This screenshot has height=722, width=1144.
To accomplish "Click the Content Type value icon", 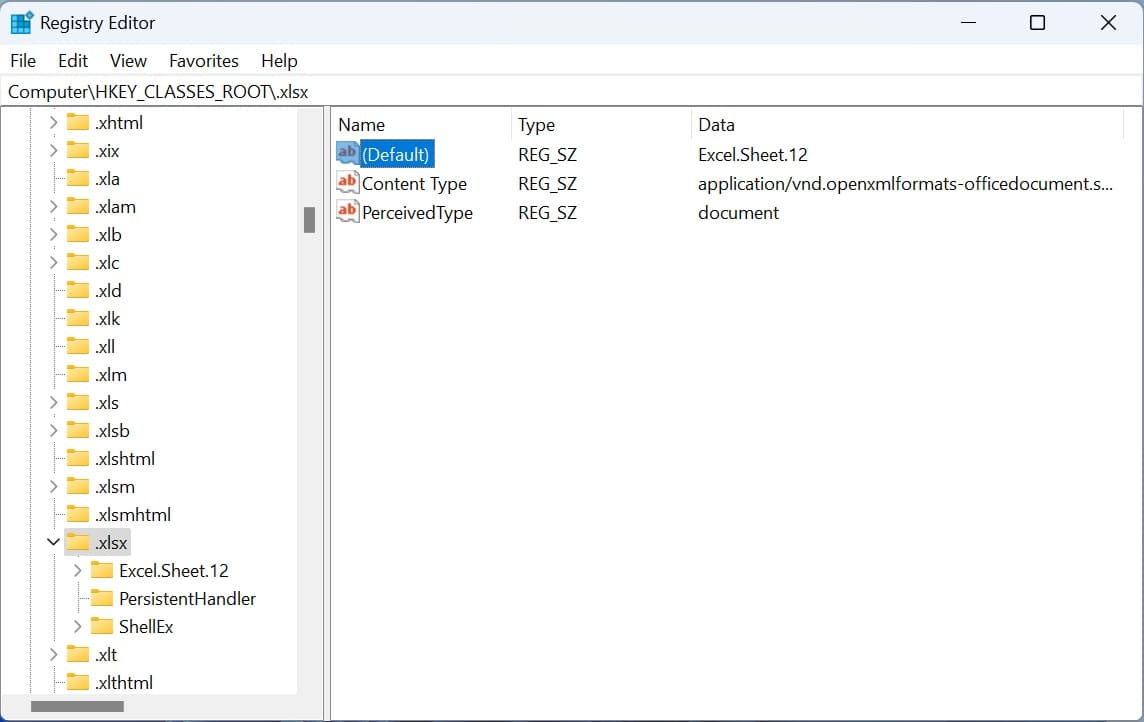I will point(347,183).
